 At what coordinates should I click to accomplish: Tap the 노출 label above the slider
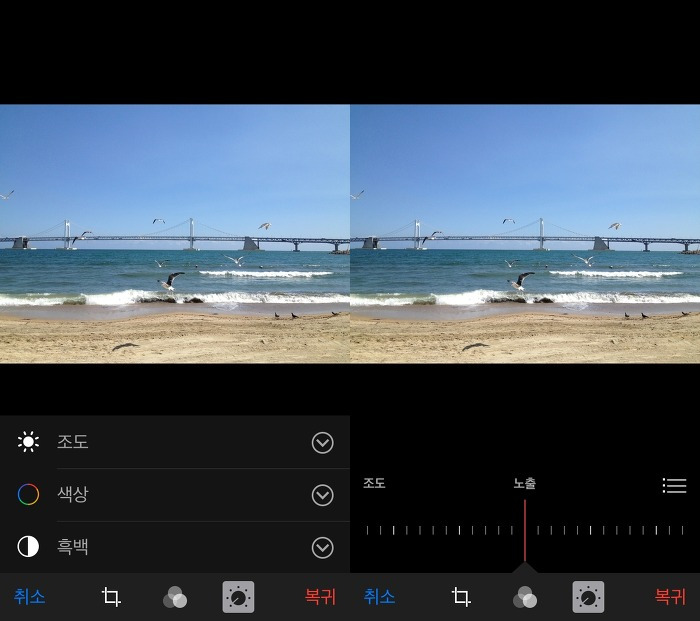pos(525,483)
